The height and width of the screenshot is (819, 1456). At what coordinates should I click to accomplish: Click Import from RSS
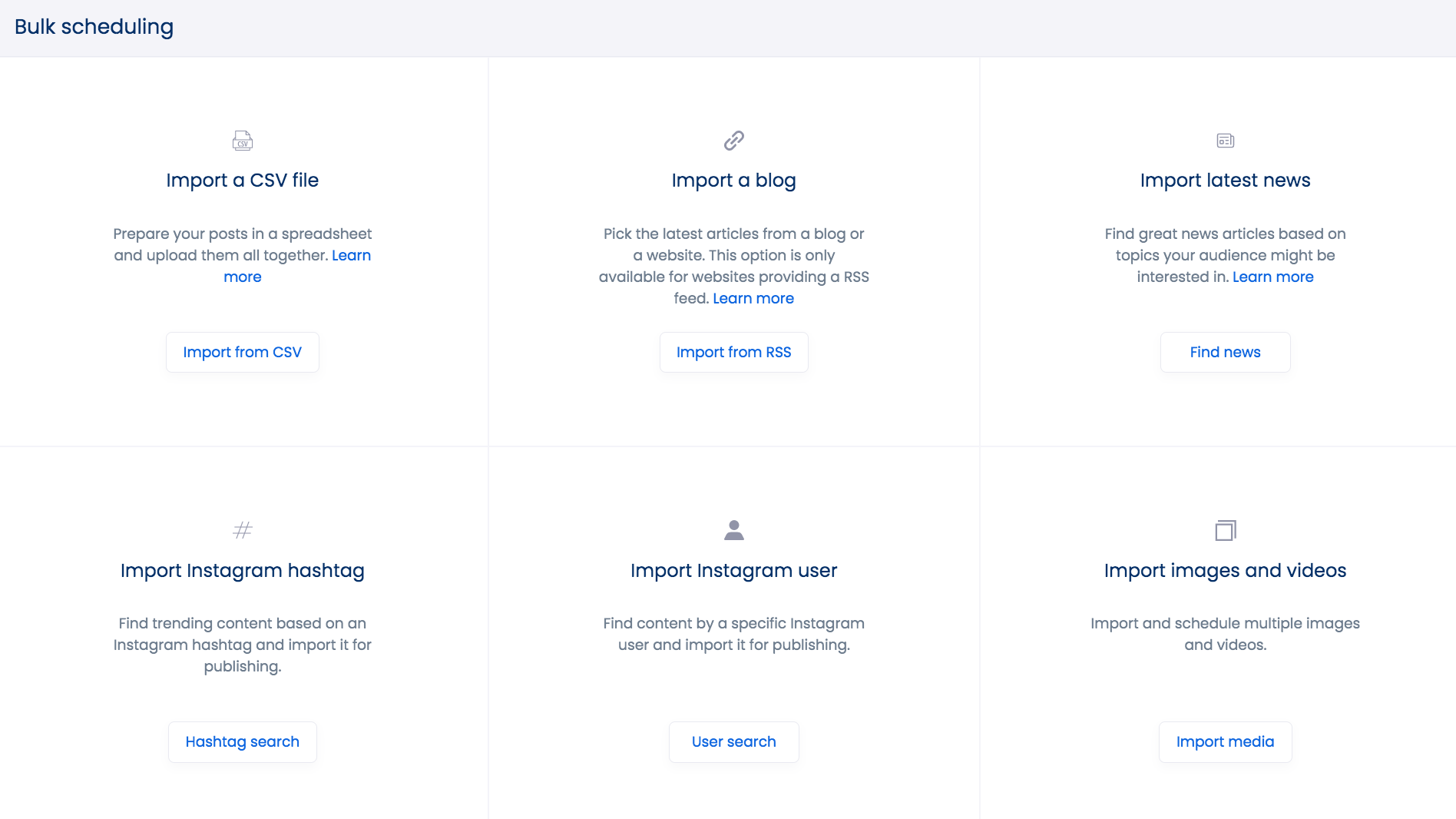pos(733,352)
